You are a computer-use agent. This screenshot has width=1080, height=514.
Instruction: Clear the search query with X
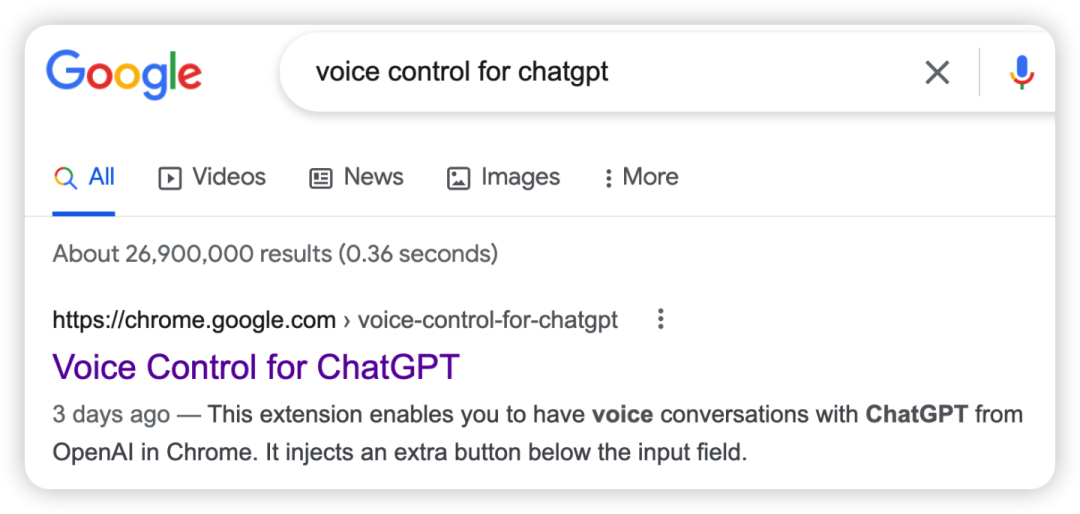pos(937,72)
